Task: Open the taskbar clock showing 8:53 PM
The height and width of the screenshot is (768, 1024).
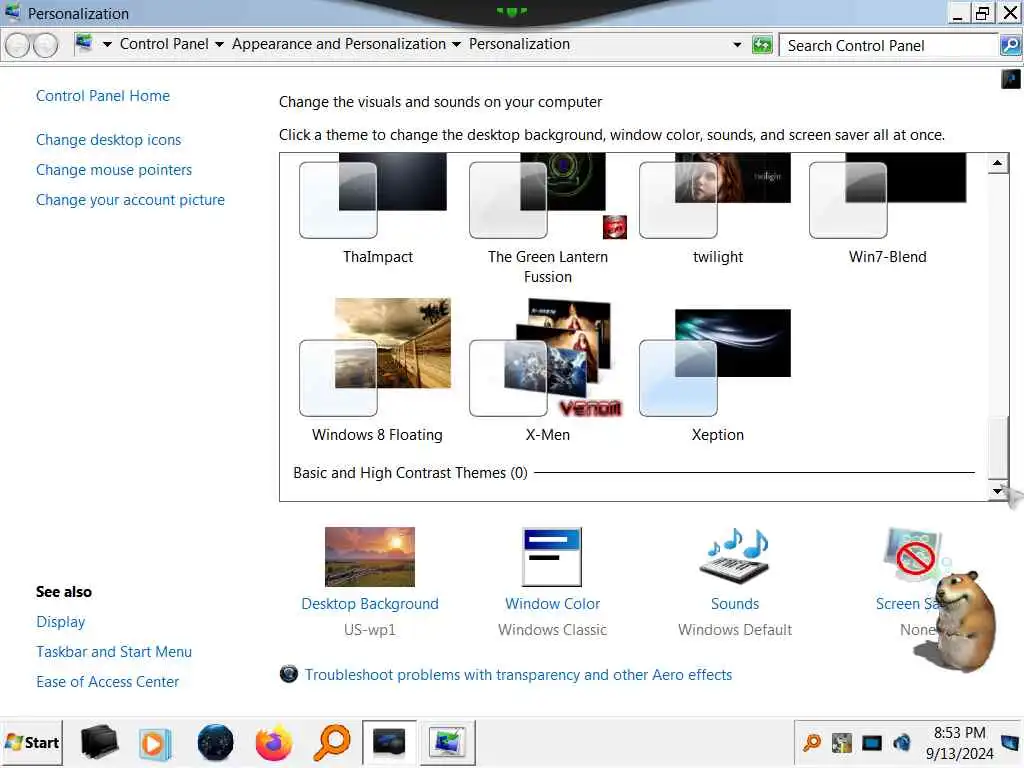Action: tap(959, 743)
